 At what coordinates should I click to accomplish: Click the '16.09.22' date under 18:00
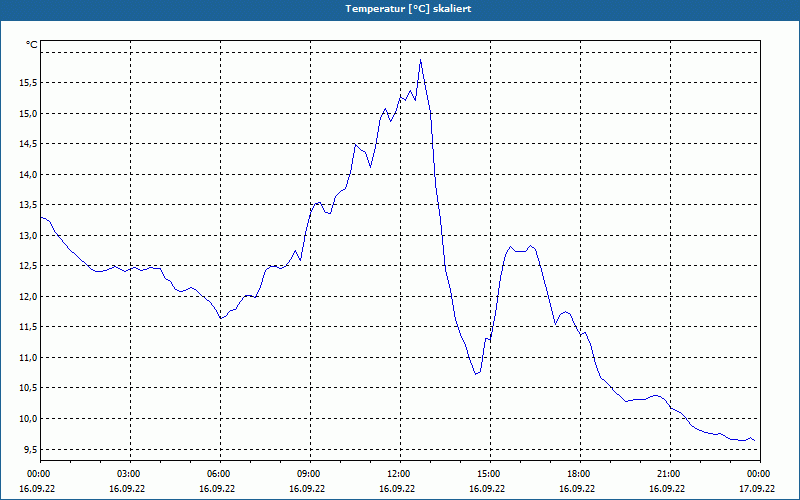point(577,489)
